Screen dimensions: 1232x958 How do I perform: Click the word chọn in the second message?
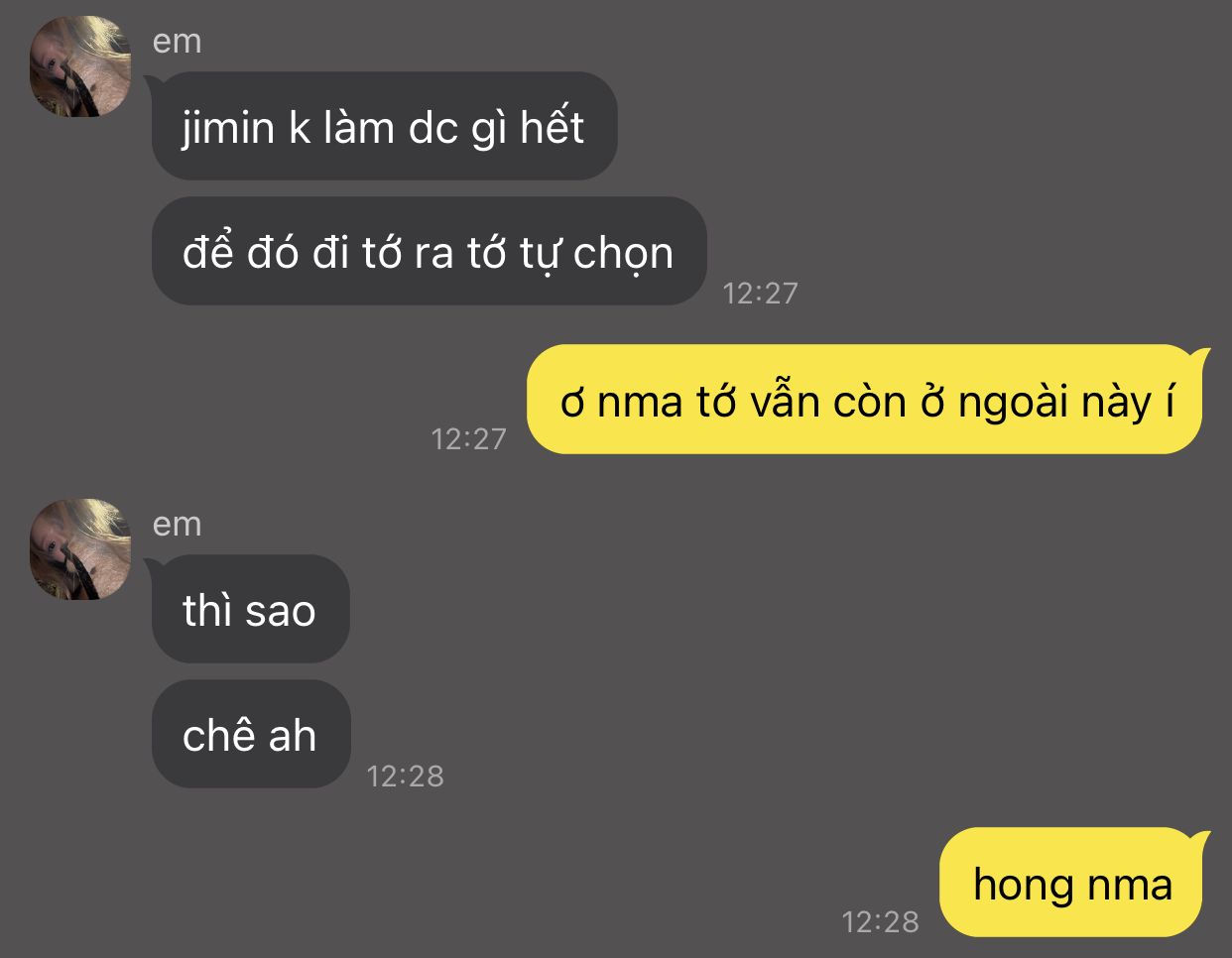(x=623, y=255)
